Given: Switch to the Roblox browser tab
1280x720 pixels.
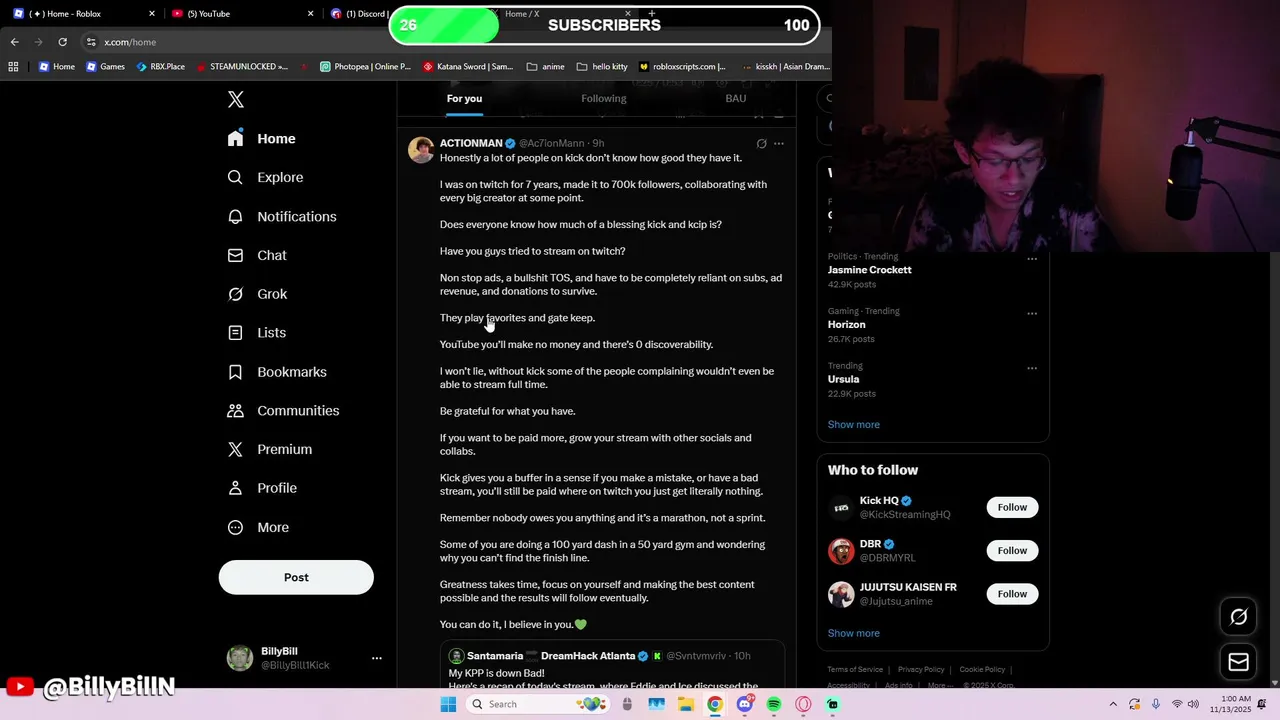Looking at the screenshot, I should click(x=84, y=14).
